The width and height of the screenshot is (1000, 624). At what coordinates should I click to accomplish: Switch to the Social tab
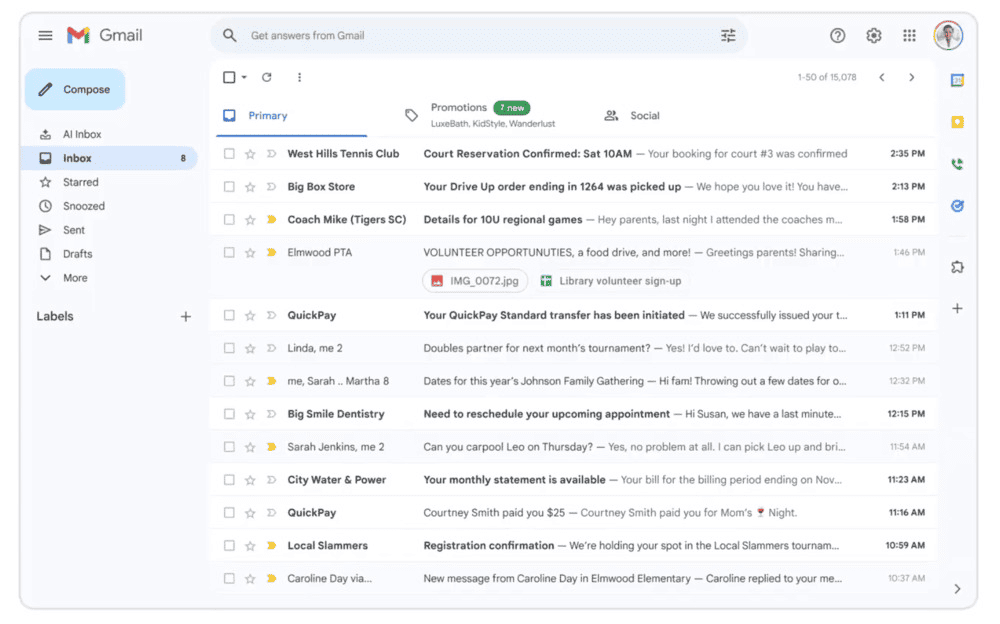[644, 116]
